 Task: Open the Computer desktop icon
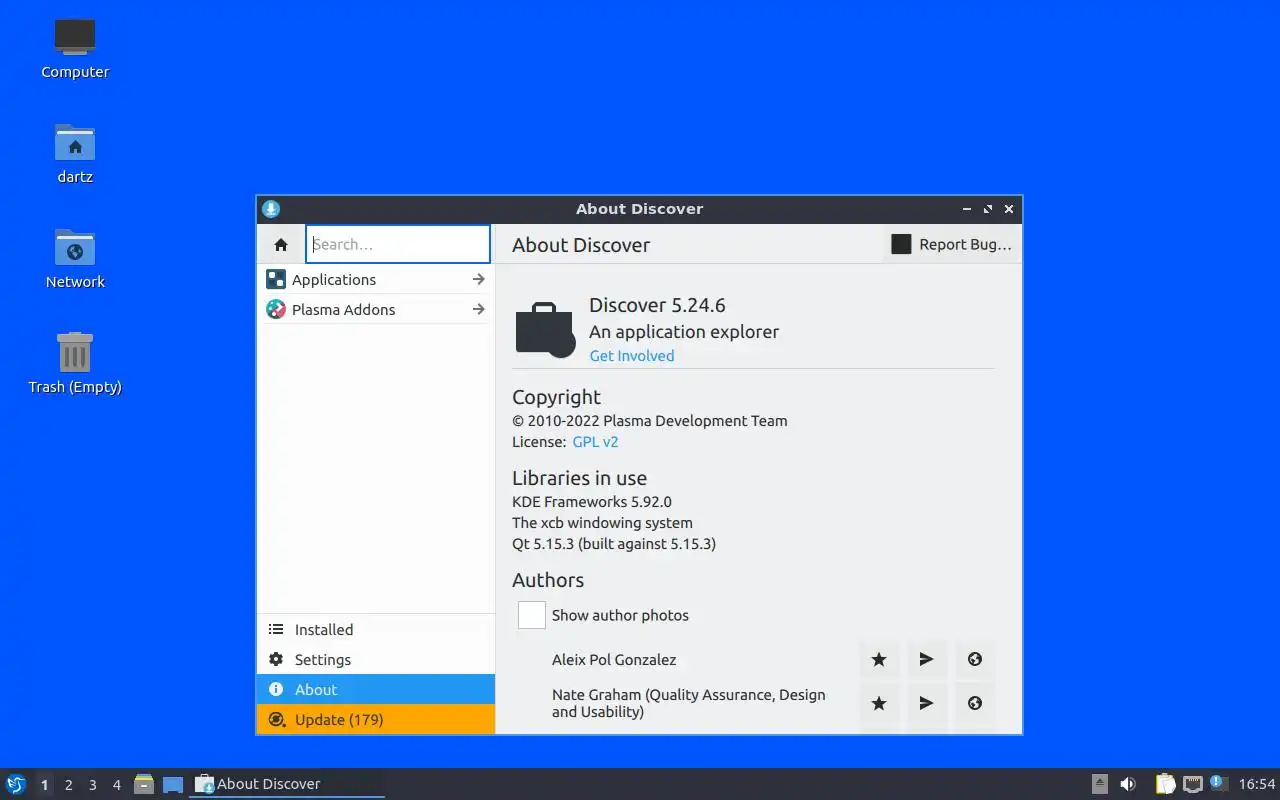[x=75, y=37]
